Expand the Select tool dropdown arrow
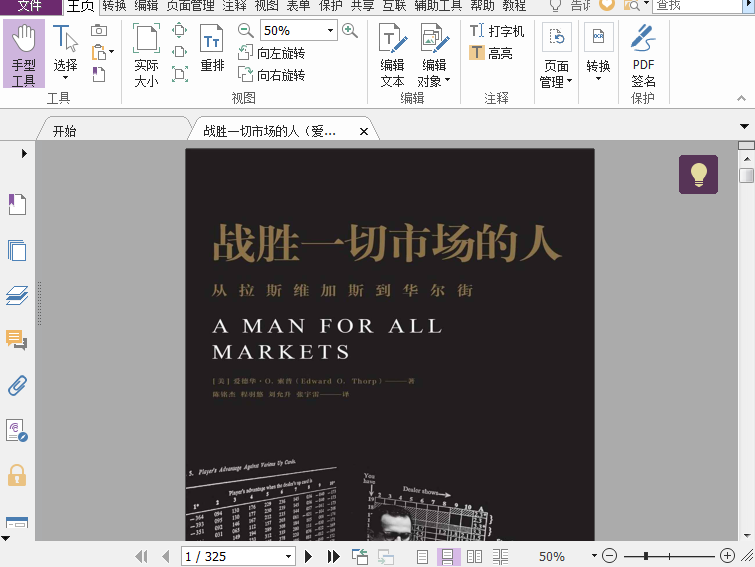This screenshot has width=755, height=567. (65, 77)
